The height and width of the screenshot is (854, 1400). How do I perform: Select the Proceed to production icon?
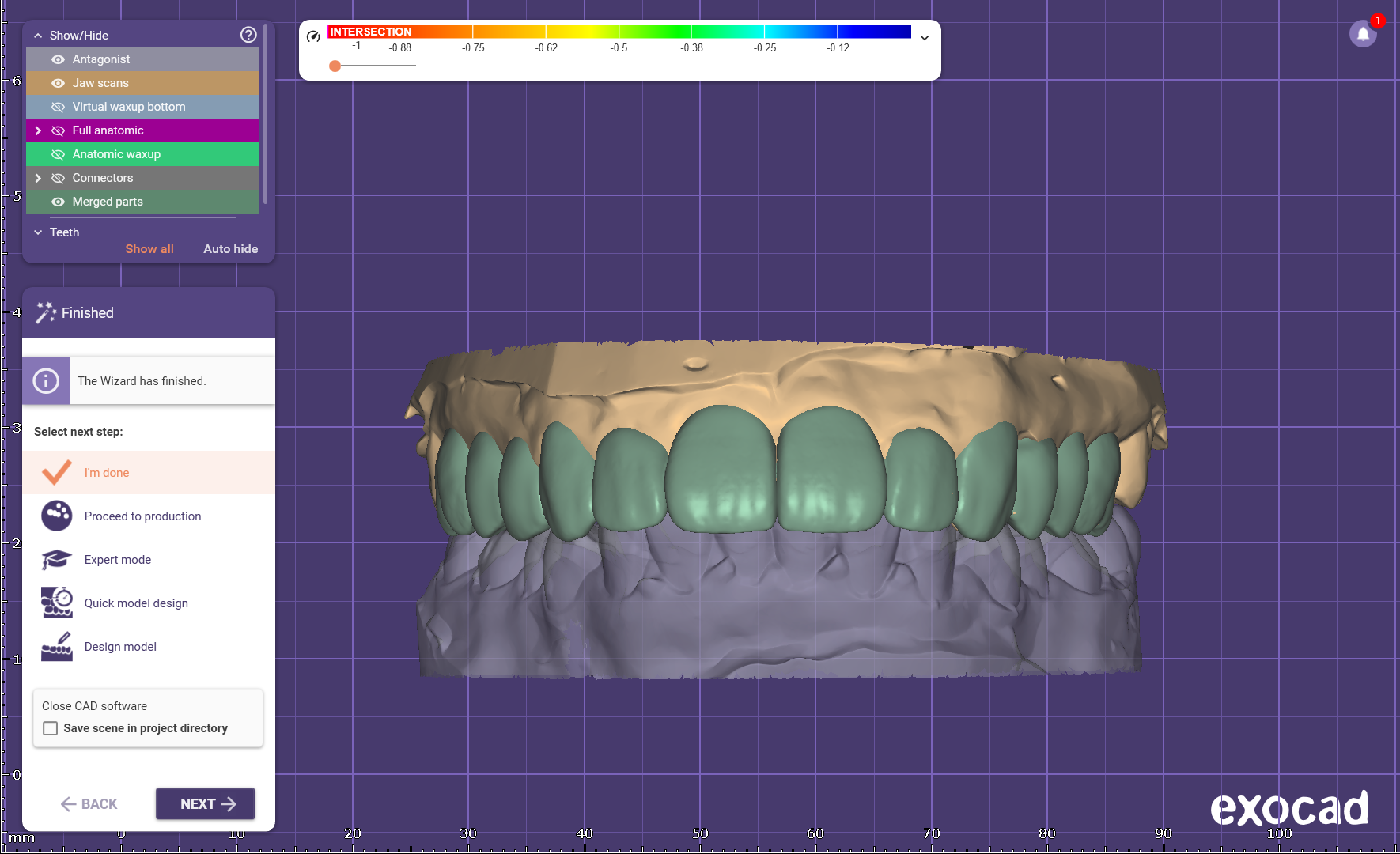coord(57,516)
